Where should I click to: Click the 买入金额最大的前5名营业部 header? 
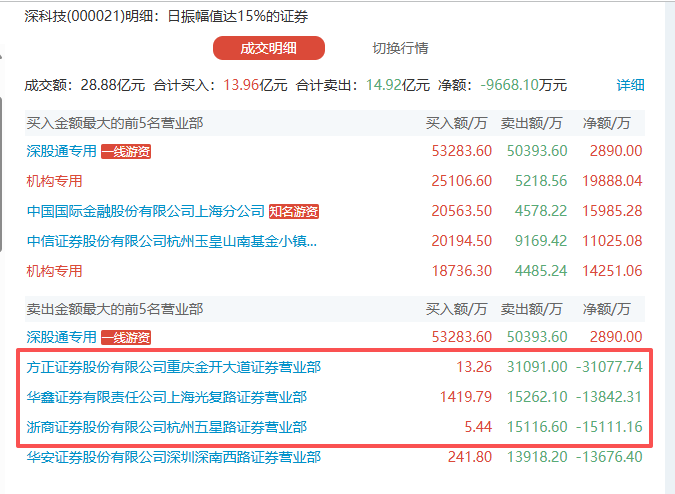point(115,124)
